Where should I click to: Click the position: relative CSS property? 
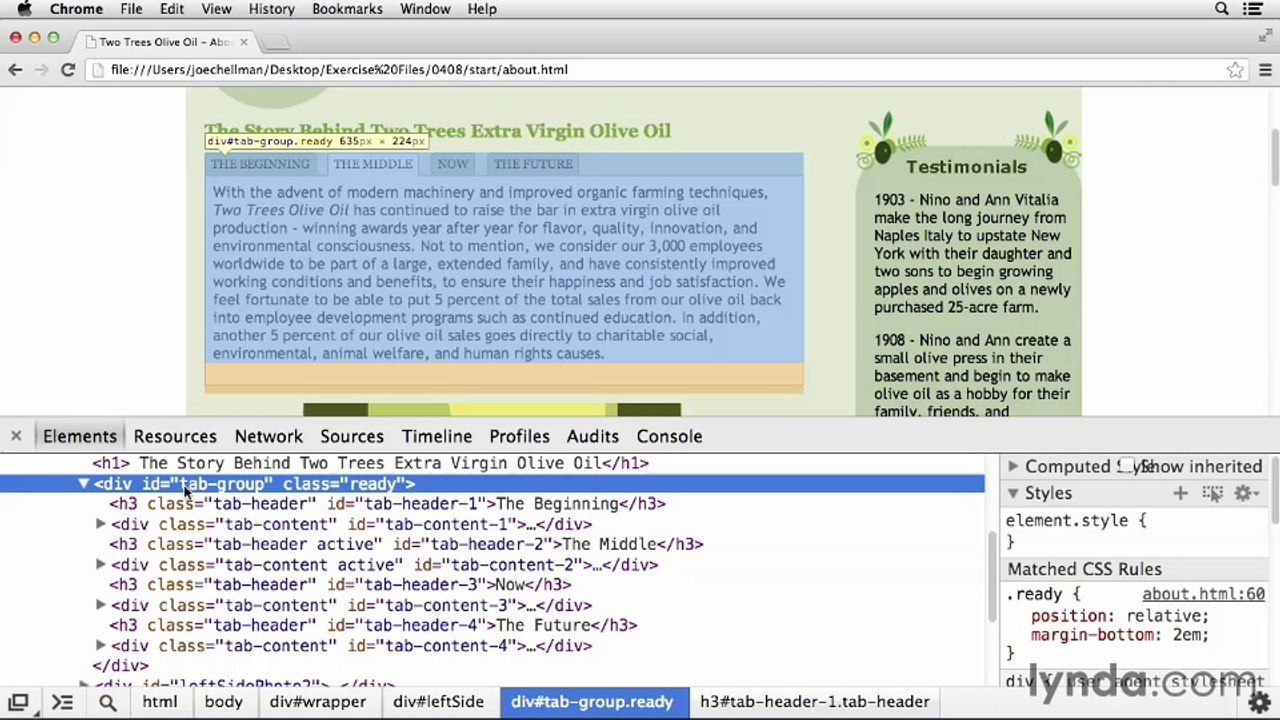coord(1120,616)
